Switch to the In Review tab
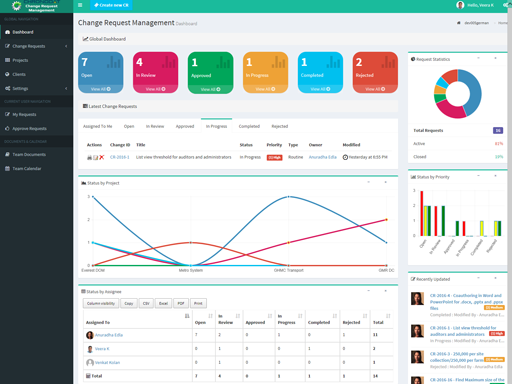Viewport: 512px width, 384px height. tap(155, 126)
